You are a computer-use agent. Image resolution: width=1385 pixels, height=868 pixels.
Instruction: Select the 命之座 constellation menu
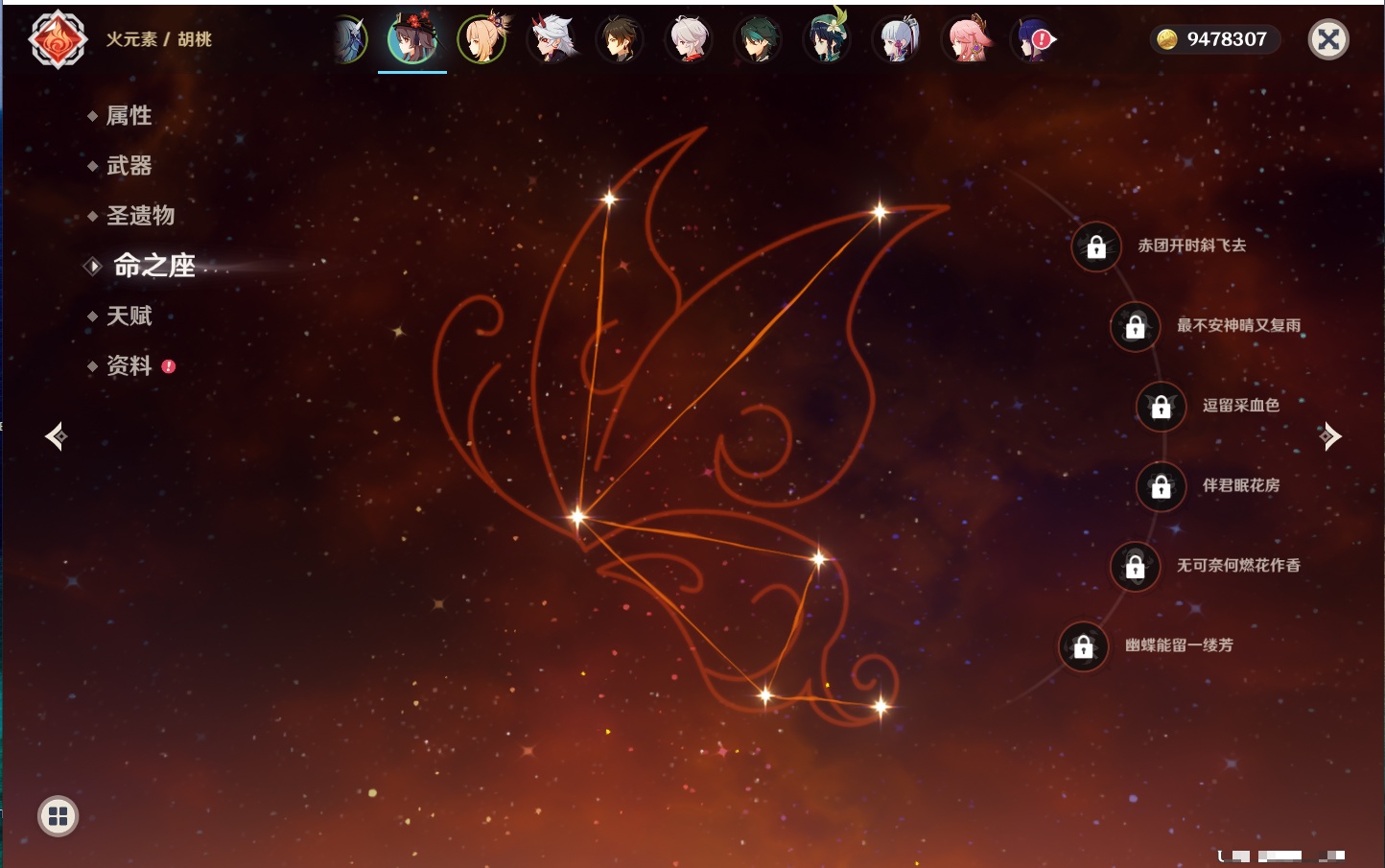click(153, 266)
